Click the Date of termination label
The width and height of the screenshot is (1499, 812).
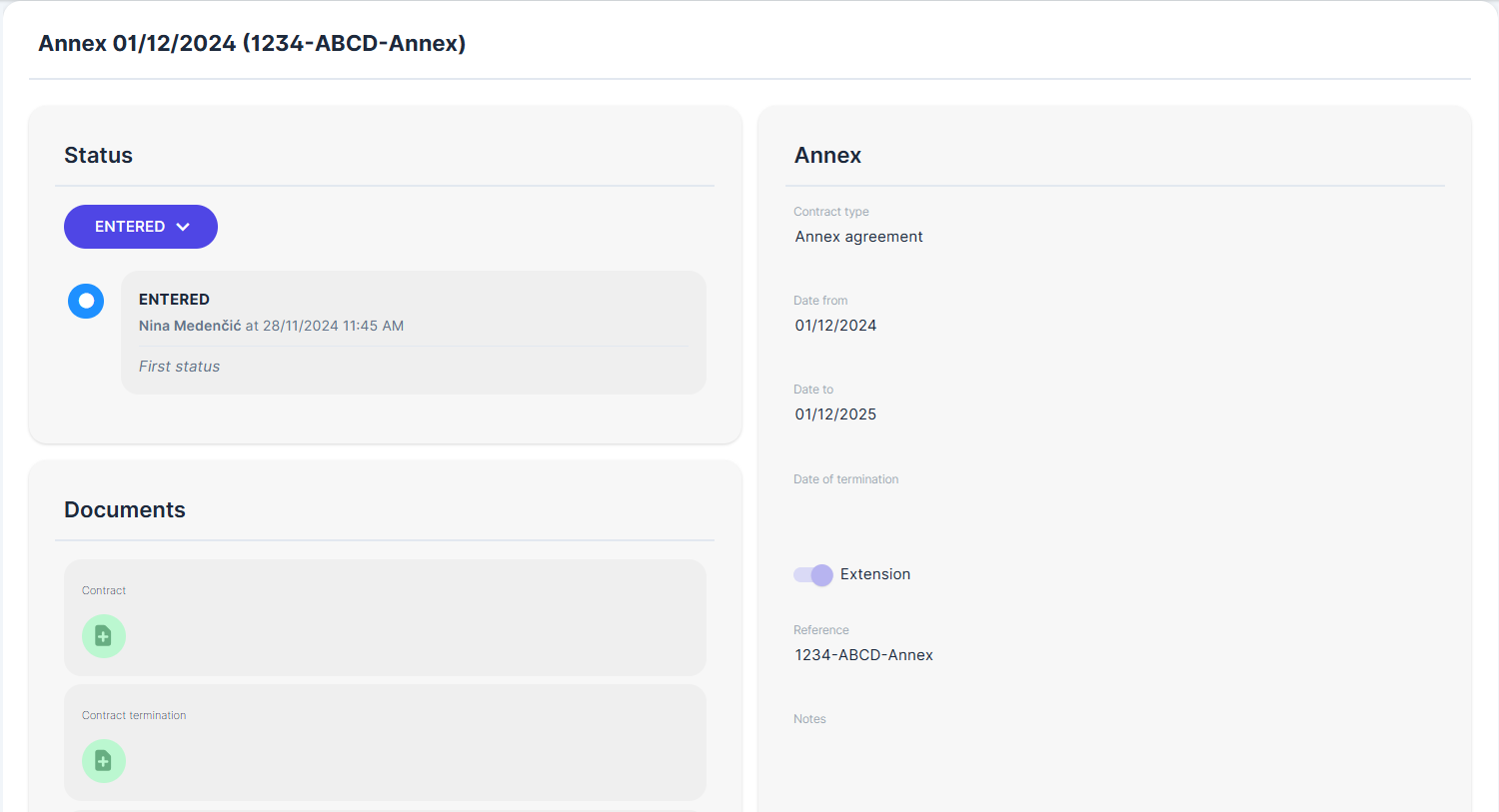(x=845, y=479)
